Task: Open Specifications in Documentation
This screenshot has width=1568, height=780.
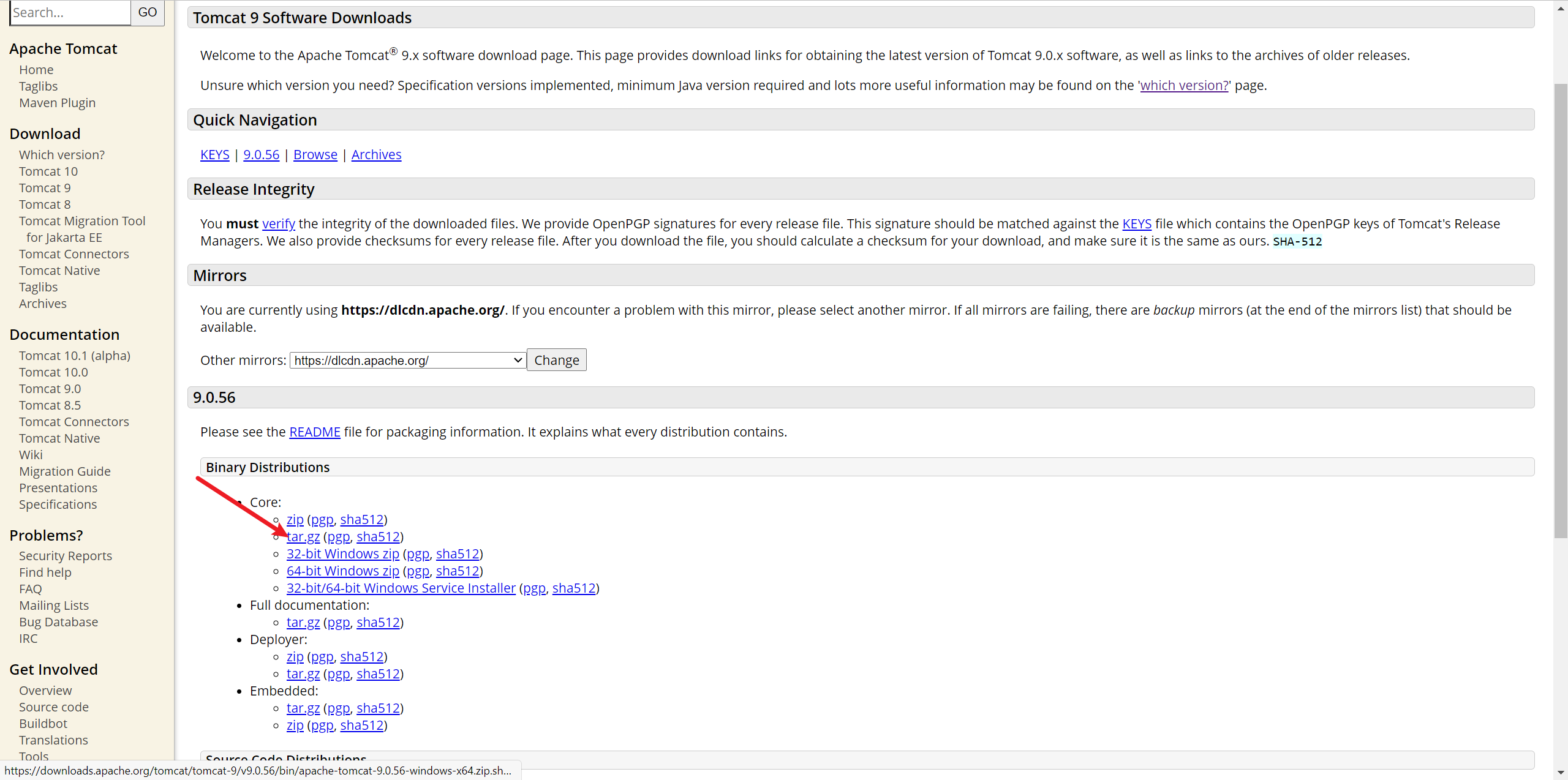Action: (x=58, y=504)
